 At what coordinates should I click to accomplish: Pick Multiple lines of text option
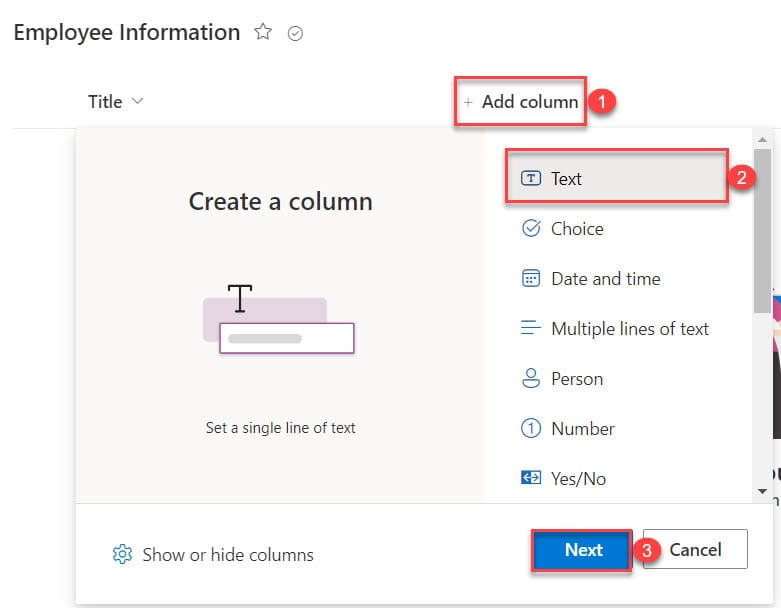pos(617,329)
